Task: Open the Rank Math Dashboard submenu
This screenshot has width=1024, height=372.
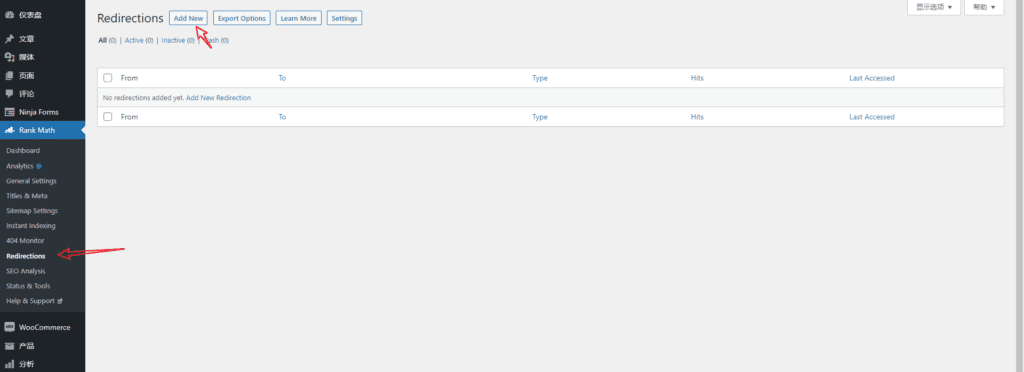Action: [x=23, y=150]
